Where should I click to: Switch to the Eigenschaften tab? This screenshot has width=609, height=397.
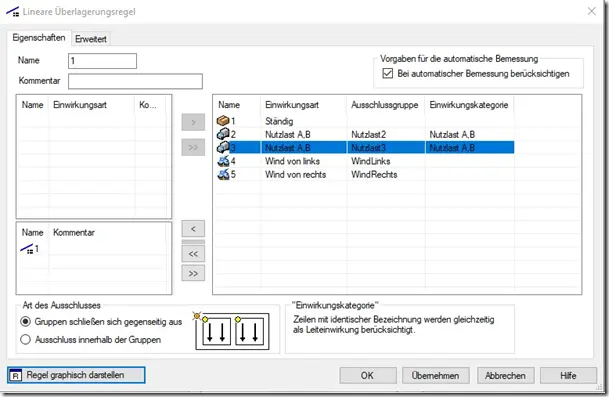(x=39, y=38)
